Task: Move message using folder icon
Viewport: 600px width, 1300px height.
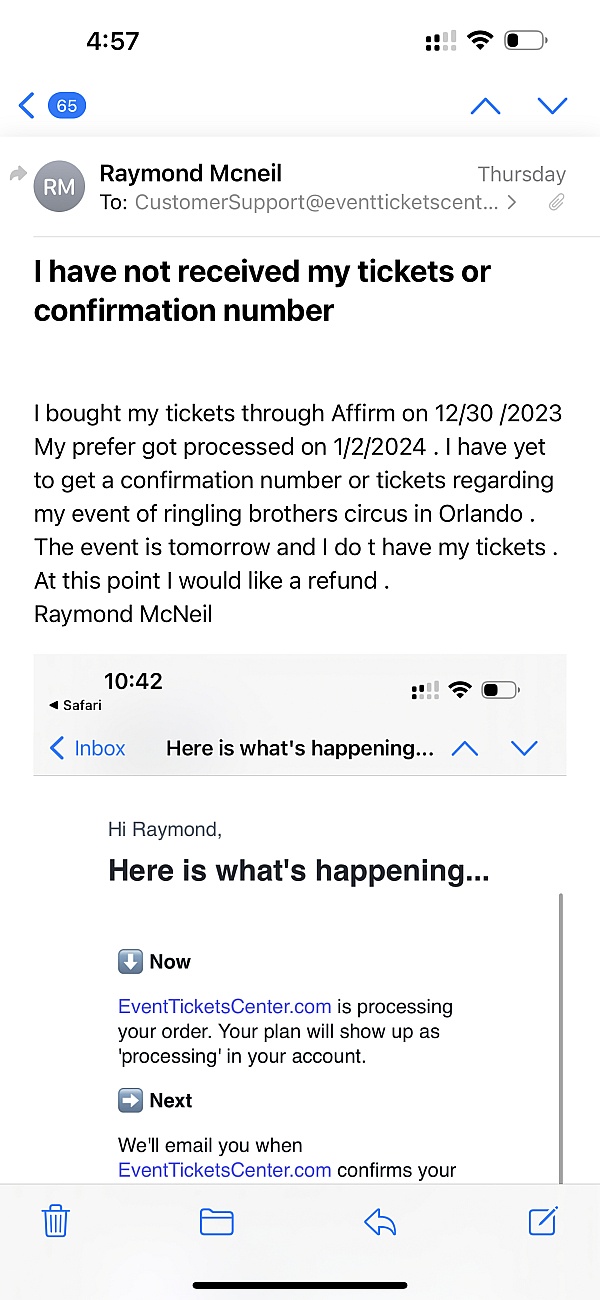Action: (x=216, y=1221)
